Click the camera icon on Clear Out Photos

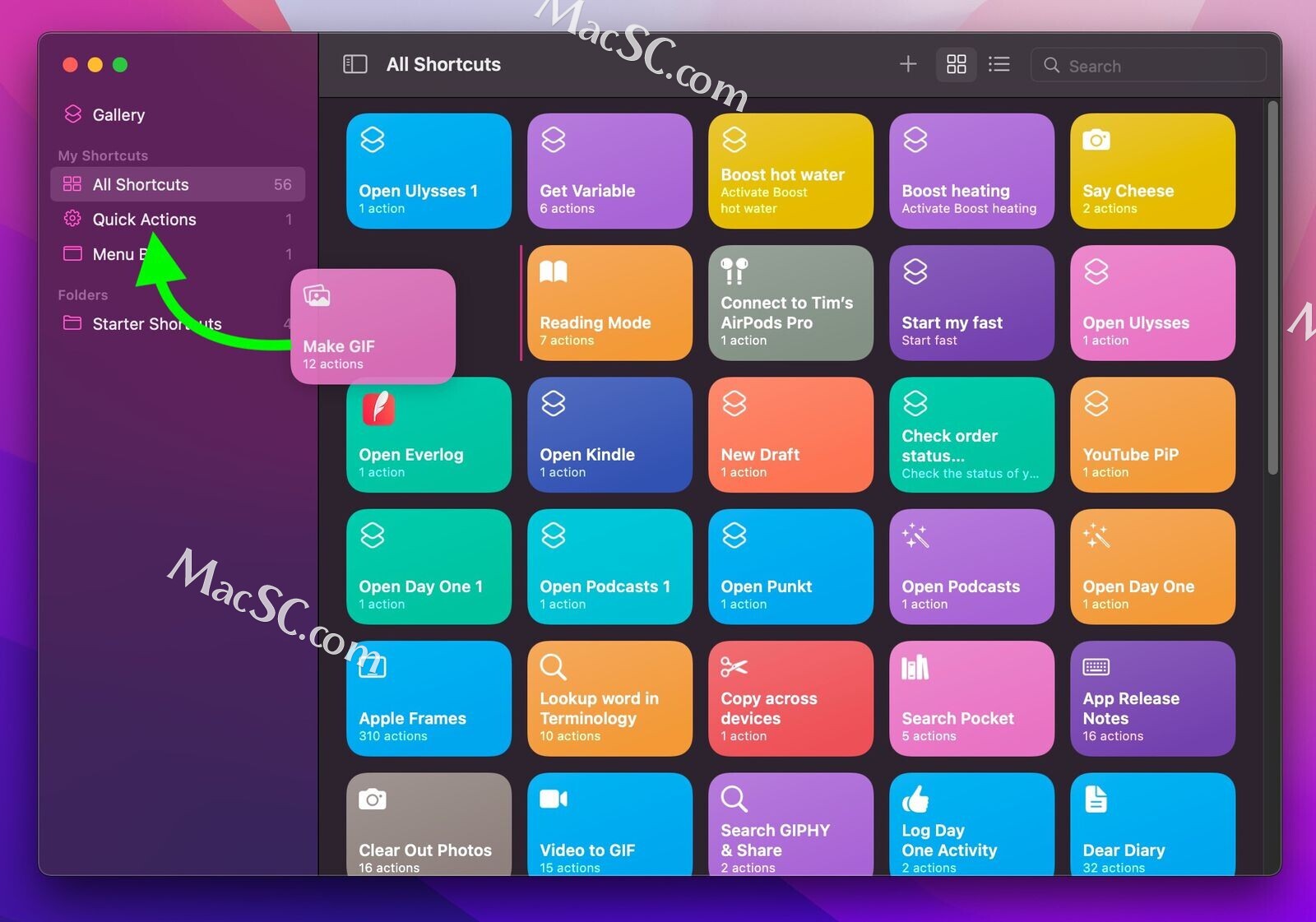point(372,799)
